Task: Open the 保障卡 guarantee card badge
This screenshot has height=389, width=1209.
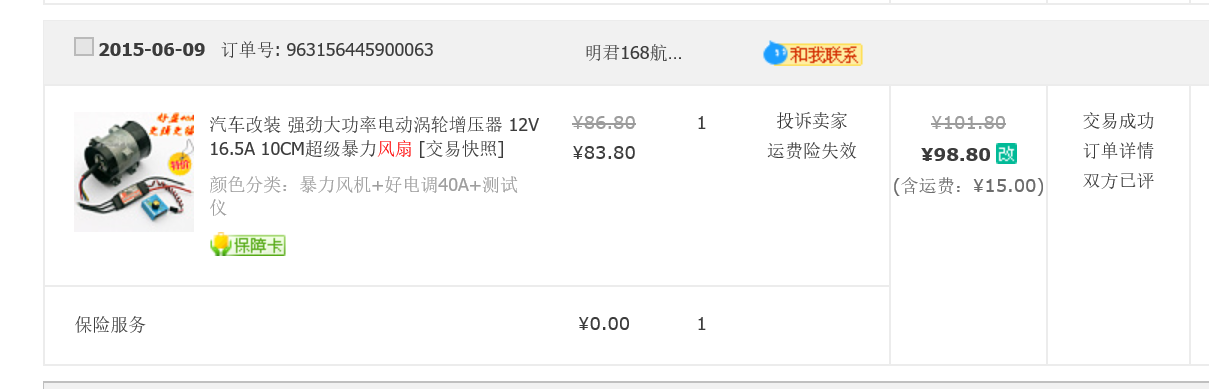Action: [248, 245]
